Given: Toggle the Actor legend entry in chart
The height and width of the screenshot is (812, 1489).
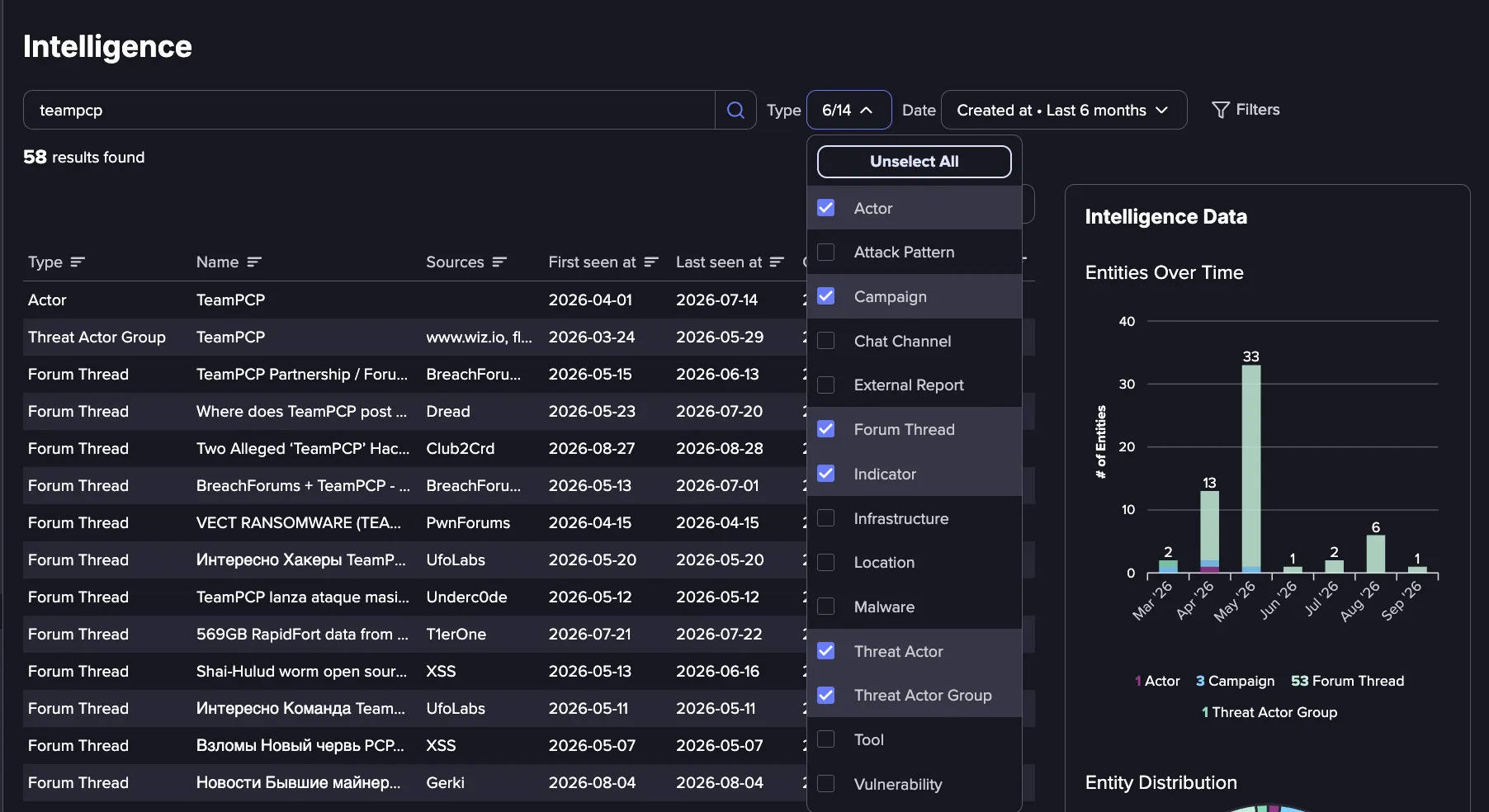Looking at the screenshot, I should click(x=1157, y=681).
